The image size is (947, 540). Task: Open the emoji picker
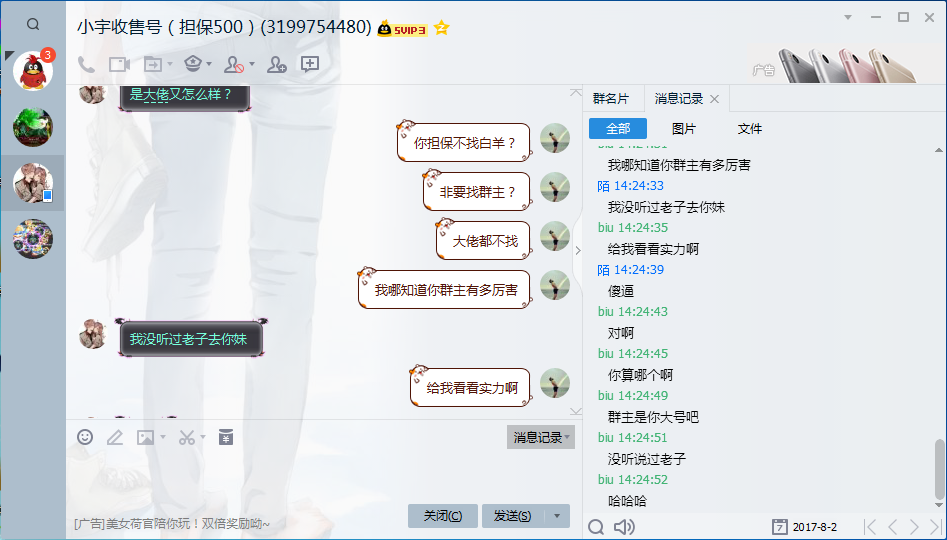click(85, 437)
